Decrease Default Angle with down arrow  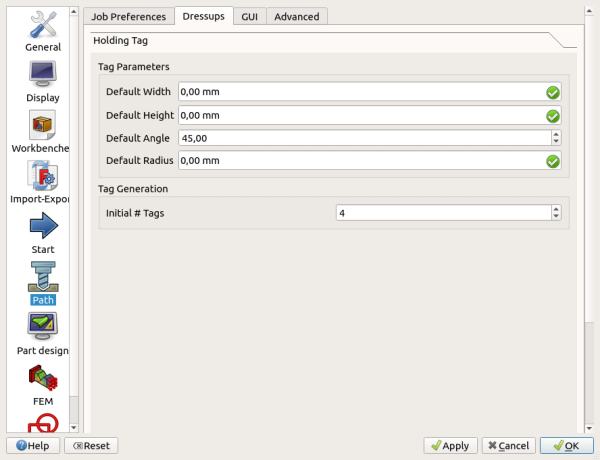556,142
